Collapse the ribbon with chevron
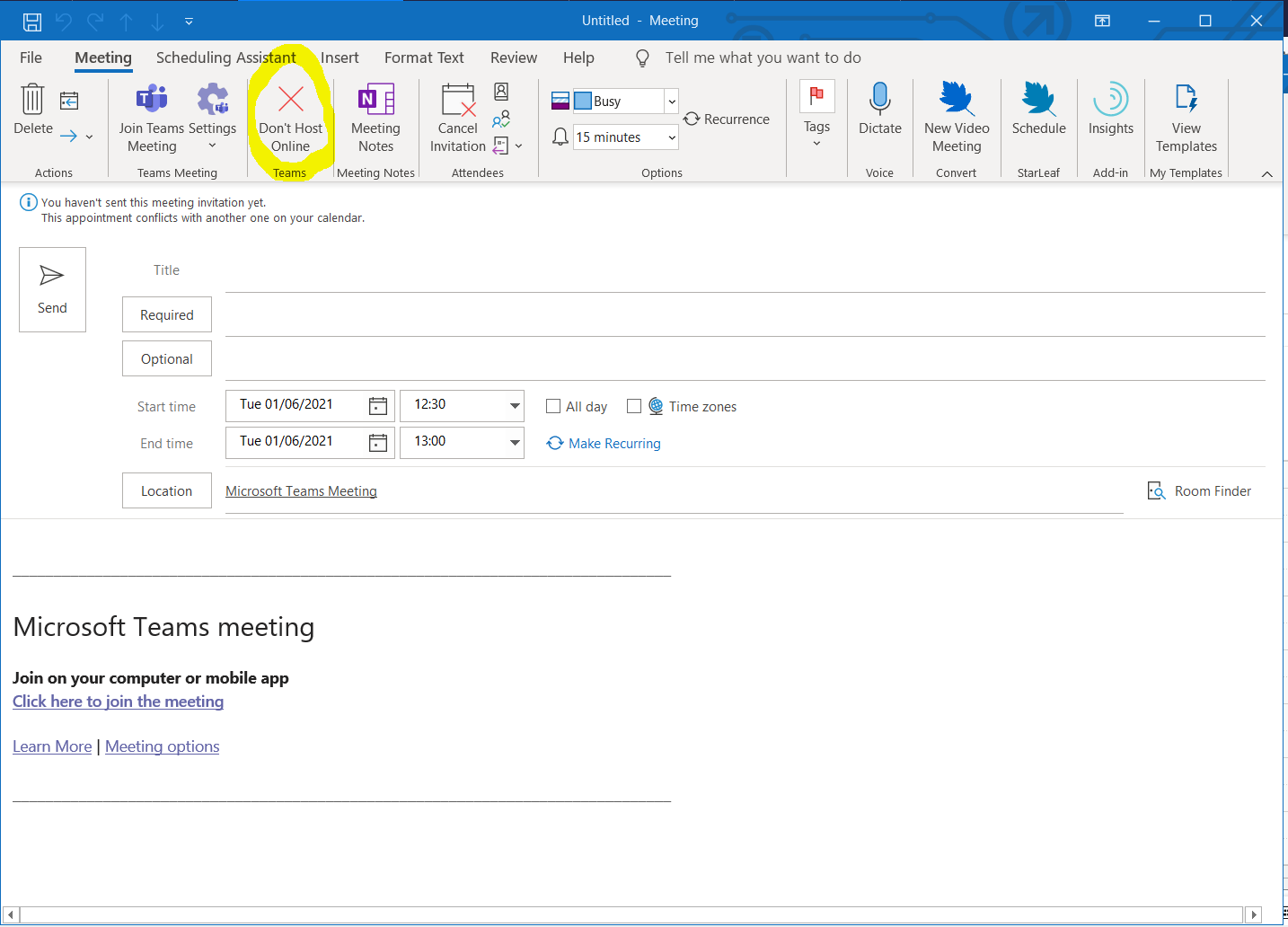 (1267, 174)
